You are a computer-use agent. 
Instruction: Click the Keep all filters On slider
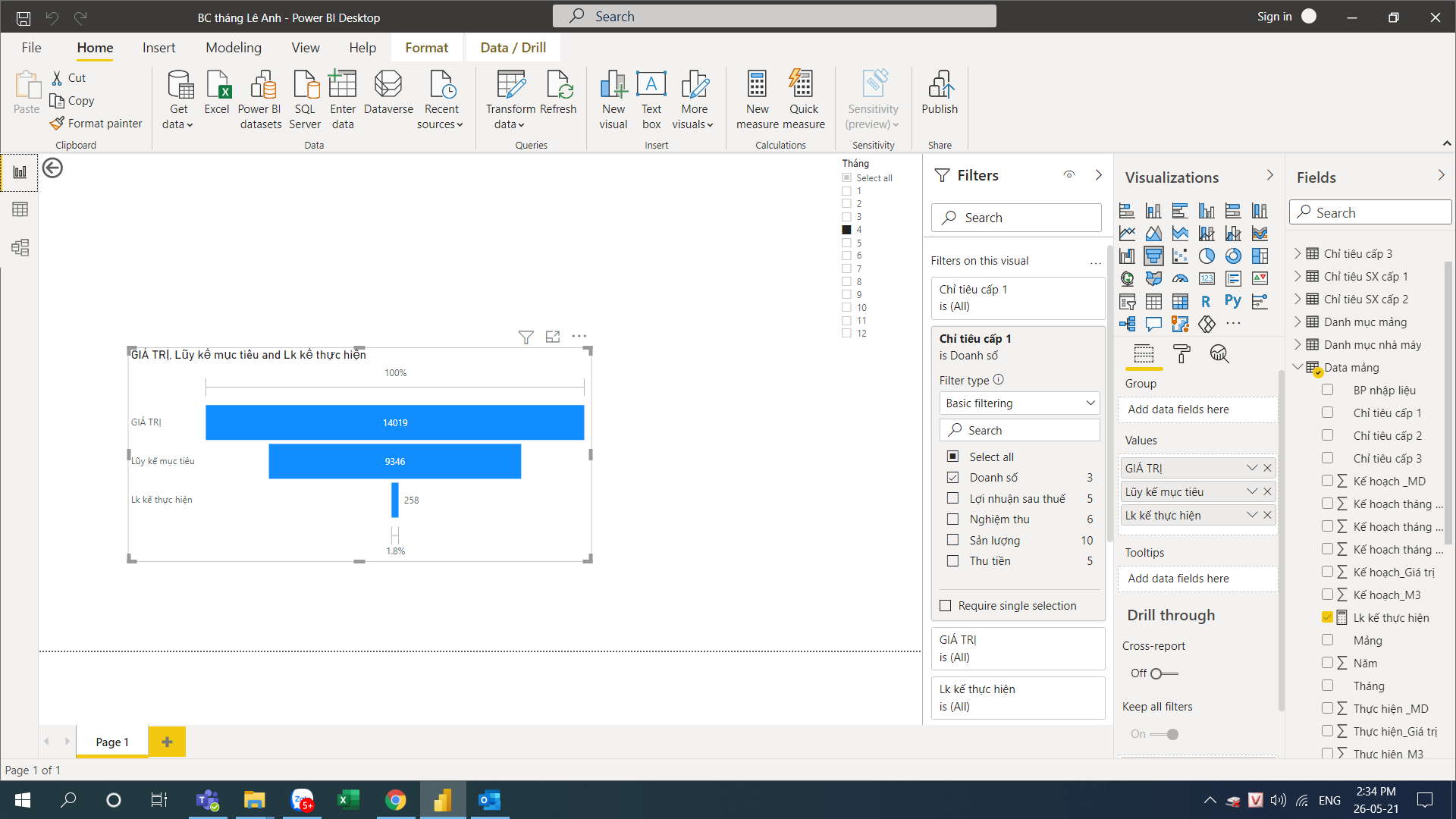click(1164, 734)
